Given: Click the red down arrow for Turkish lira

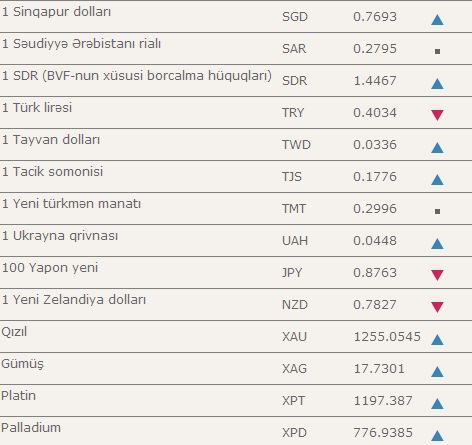Looking at the screenshot, I should [437, 115].
